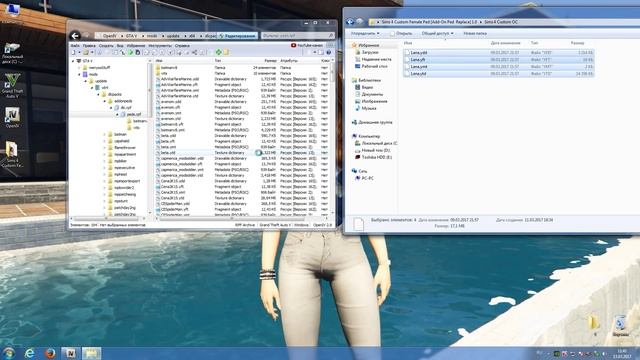The width and height of the screenshot is (640, 360).
Task: Collapse the update node in OpenIV tree
Action: point(86,81)
